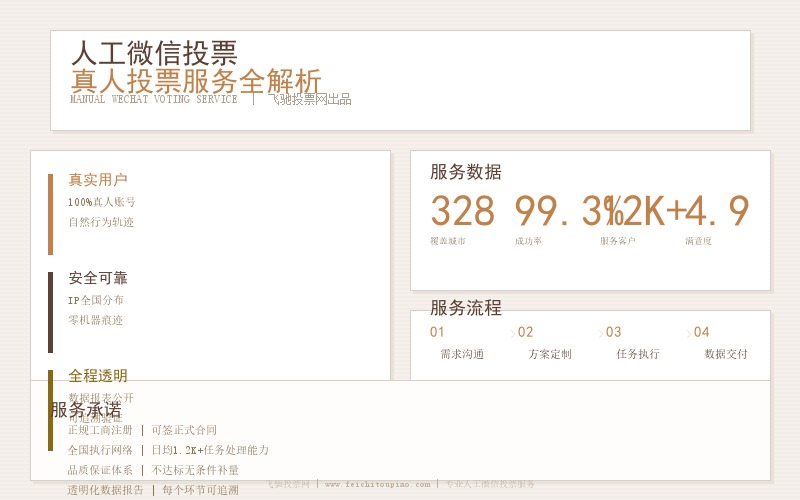This screenshot has width=800, height=500.
Task: Click the '服务承诺' section heading
Action: pos(86,410)
